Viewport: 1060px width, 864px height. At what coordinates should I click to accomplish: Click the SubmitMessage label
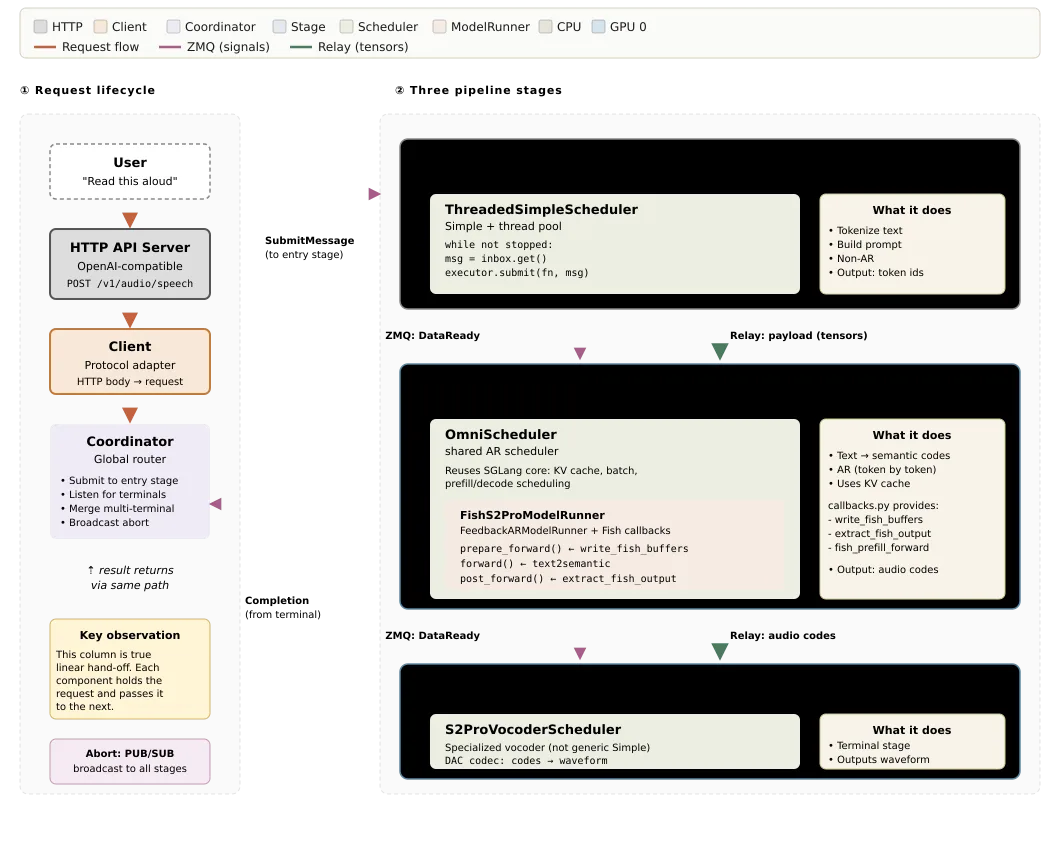click(310, 240)
